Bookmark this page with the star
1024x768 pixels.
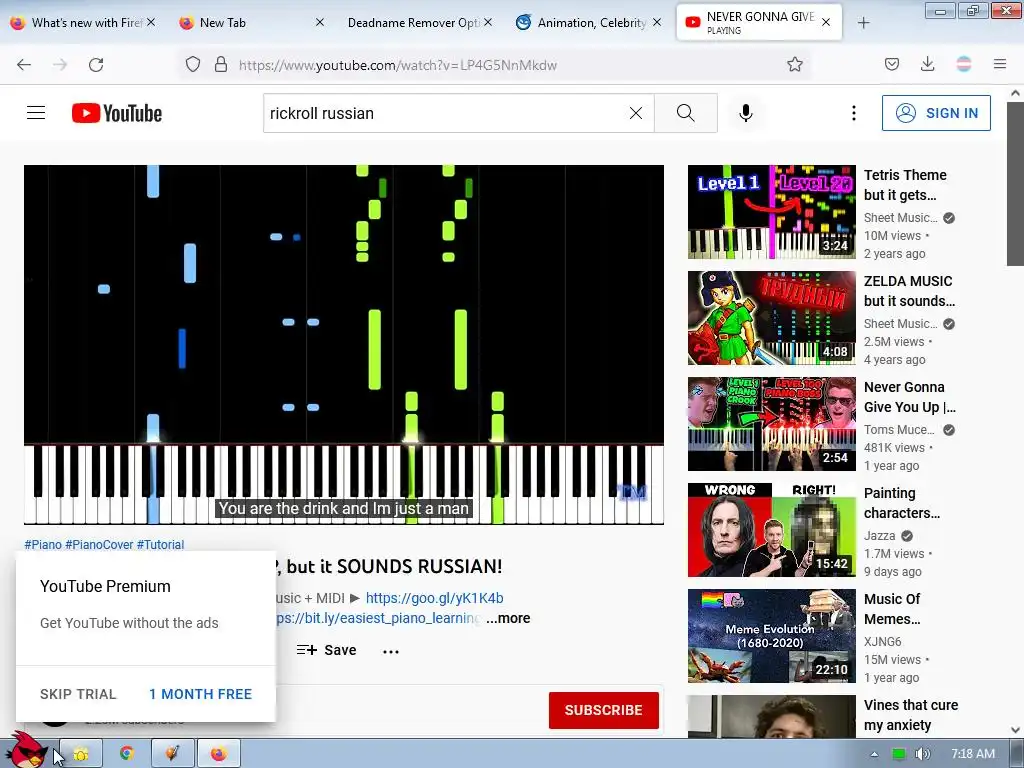(795, 64)
